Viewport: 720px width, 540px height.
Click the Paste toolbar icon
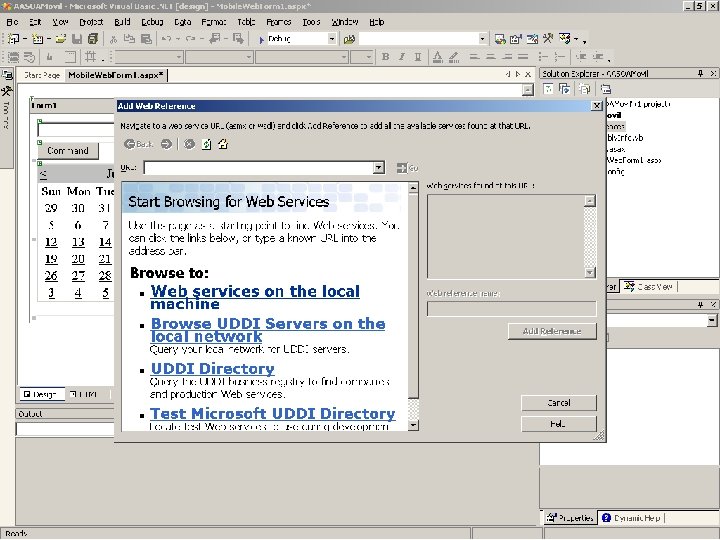[x=146, y=39]
